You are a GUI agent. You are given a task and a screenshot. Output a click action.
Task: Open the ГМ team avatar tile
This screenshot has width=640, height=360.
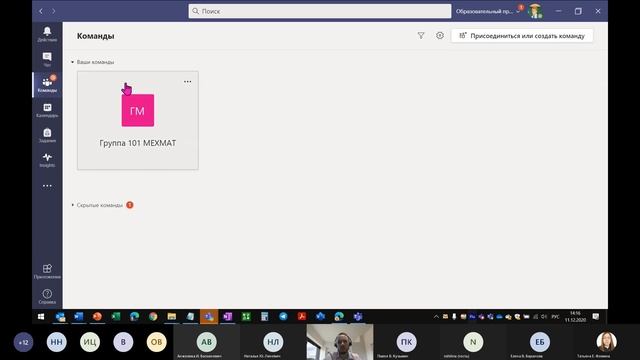pyautogui.click(x=138, y=110)
